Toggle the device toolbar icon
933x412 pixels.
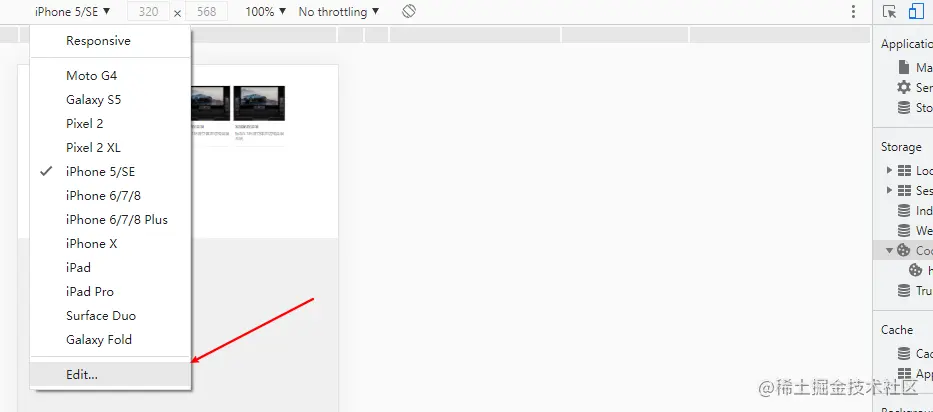916,11
